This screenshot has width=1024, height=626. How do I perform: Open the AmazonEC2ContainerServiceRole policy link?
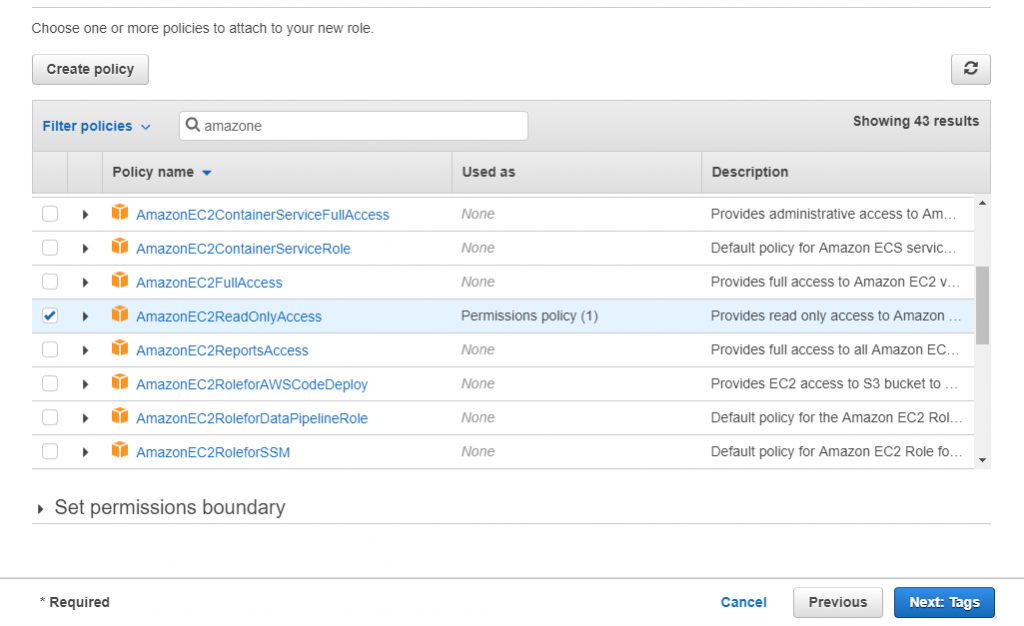(x=243, y=249)
